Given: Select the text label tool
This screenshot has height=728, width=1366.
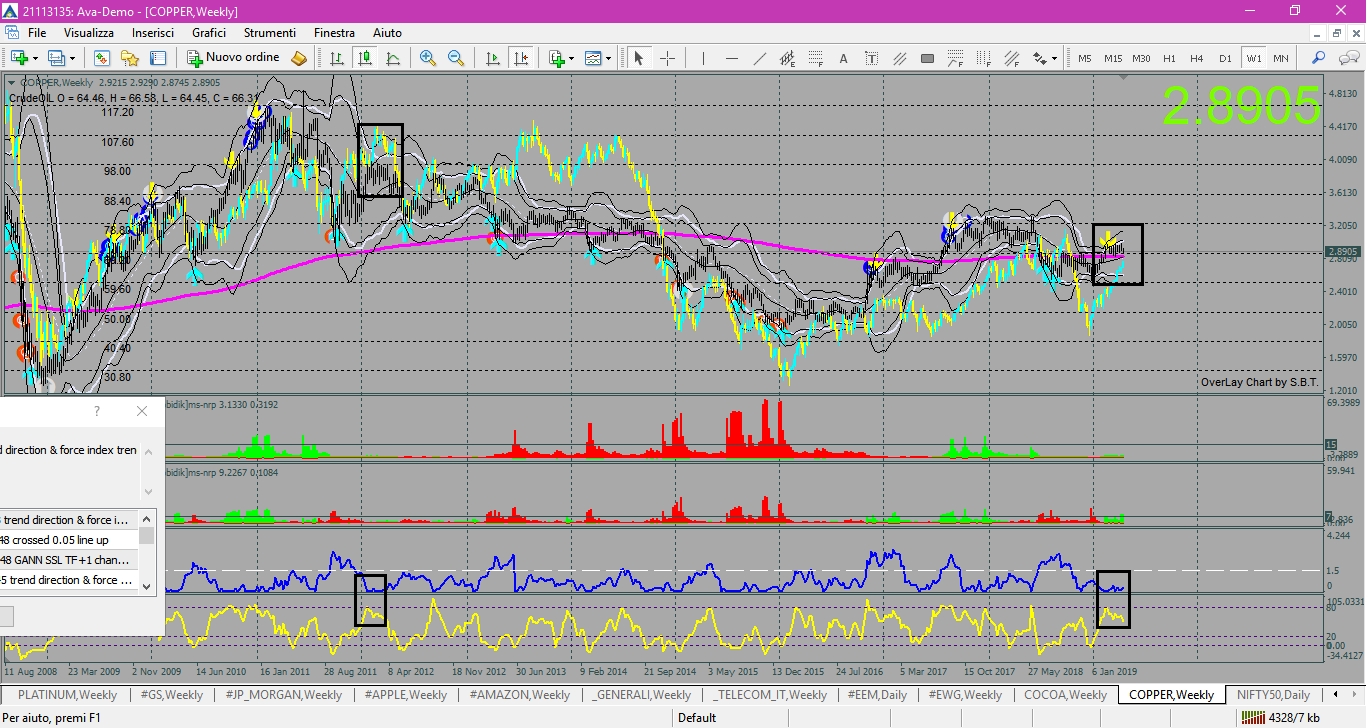Looking at the screenshot, I should click(872, 58).
